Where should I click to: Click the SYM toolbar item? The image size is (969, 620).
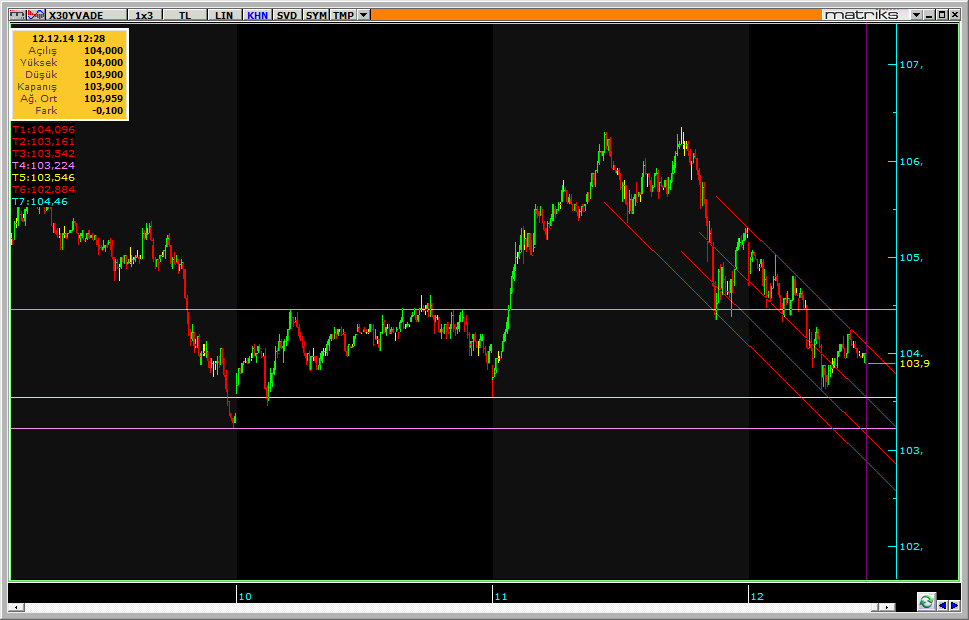[x=316, y=15]
